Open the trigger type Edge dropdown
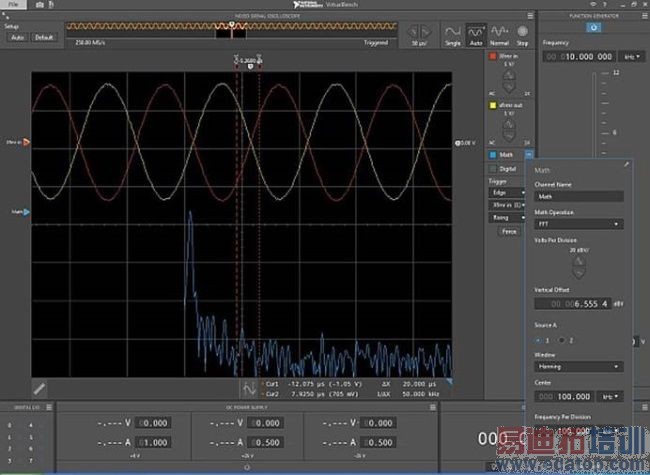650x475 pixels. 508,192
